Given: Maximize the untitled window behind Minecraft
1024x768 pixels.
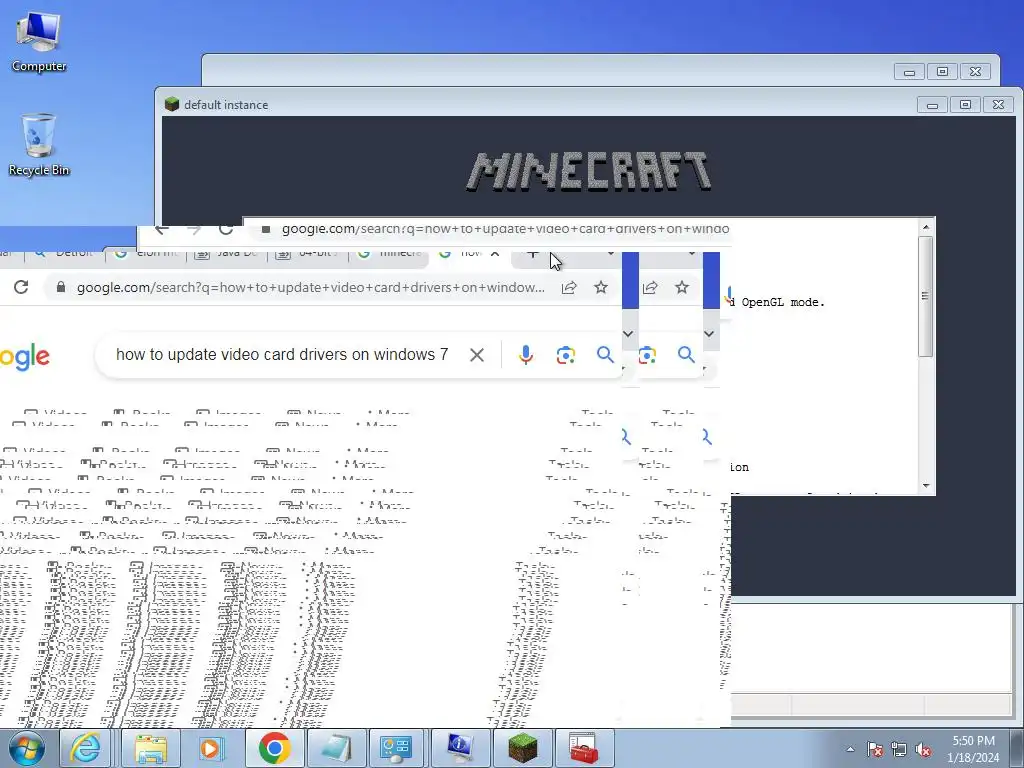Looking at the screenshot, I should [x=942, y=72].
